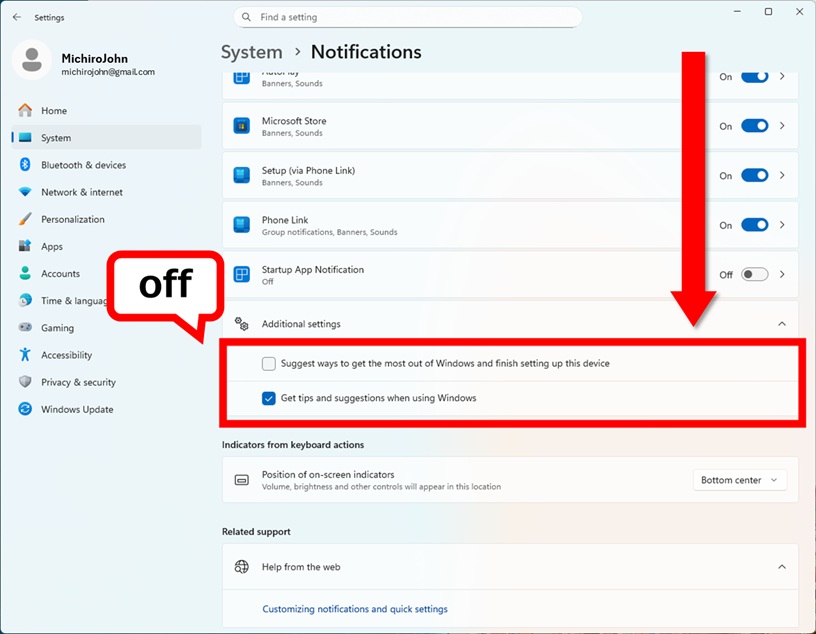Click the Personalization paintbrush icon
The width and height of the screenshot is (816, 634).
[x=25, y=219]
